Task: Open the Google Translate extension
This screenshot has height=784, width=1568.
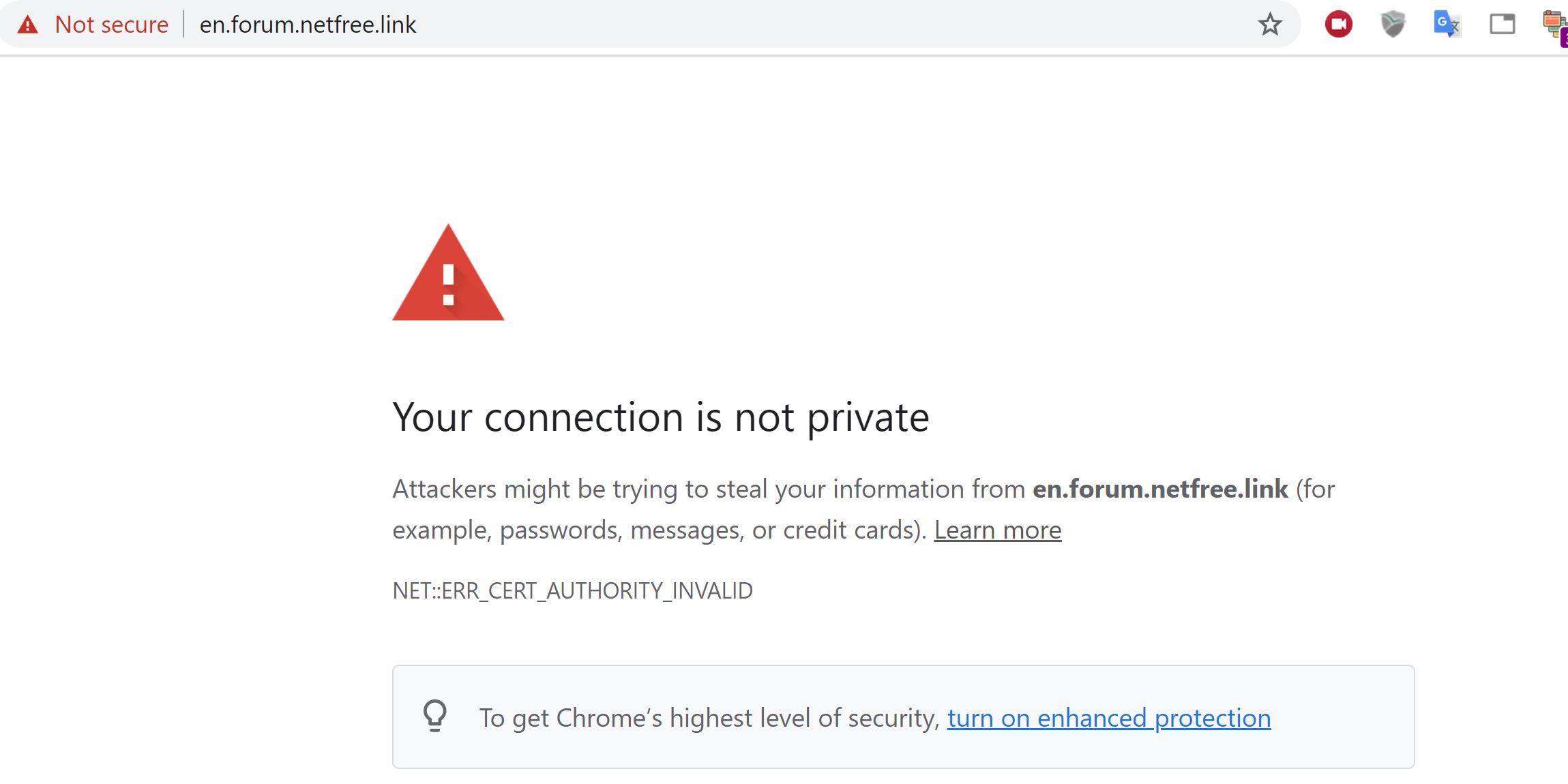Action: 1447,25
